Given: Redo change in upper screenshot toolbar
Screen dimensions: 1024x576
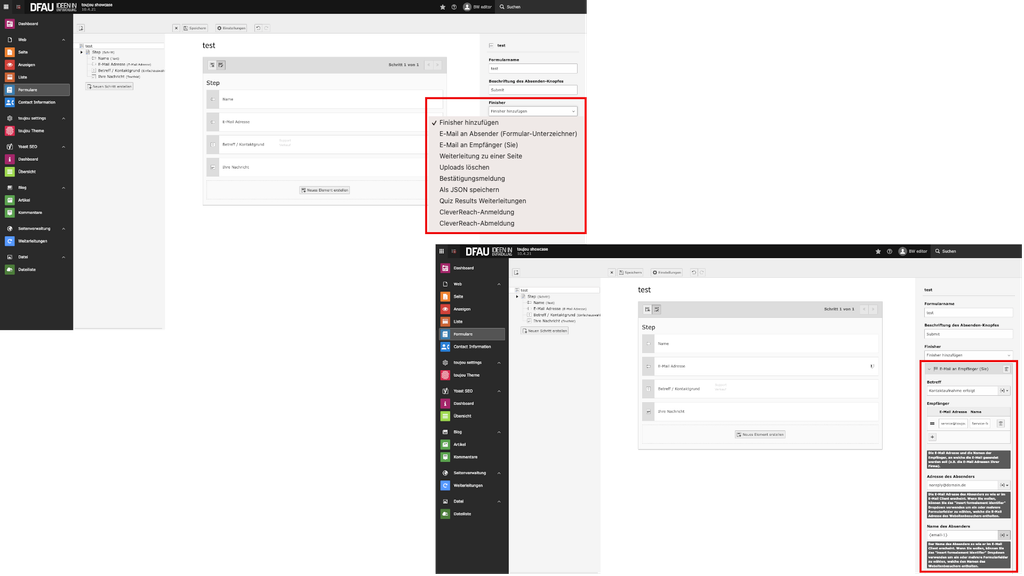Looking at the screenshot, I should (x=266, y=28).
